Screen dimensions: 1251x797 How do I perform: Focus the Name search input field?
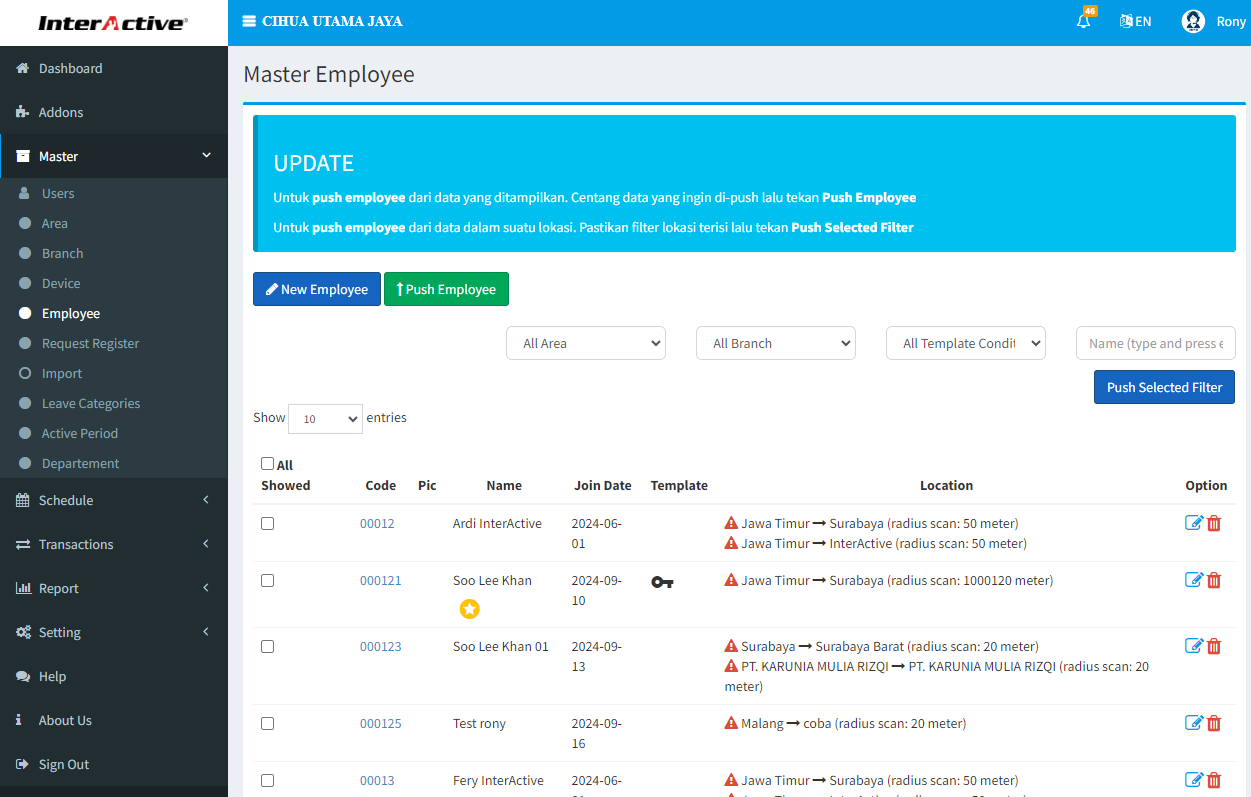click(1155, 343)
